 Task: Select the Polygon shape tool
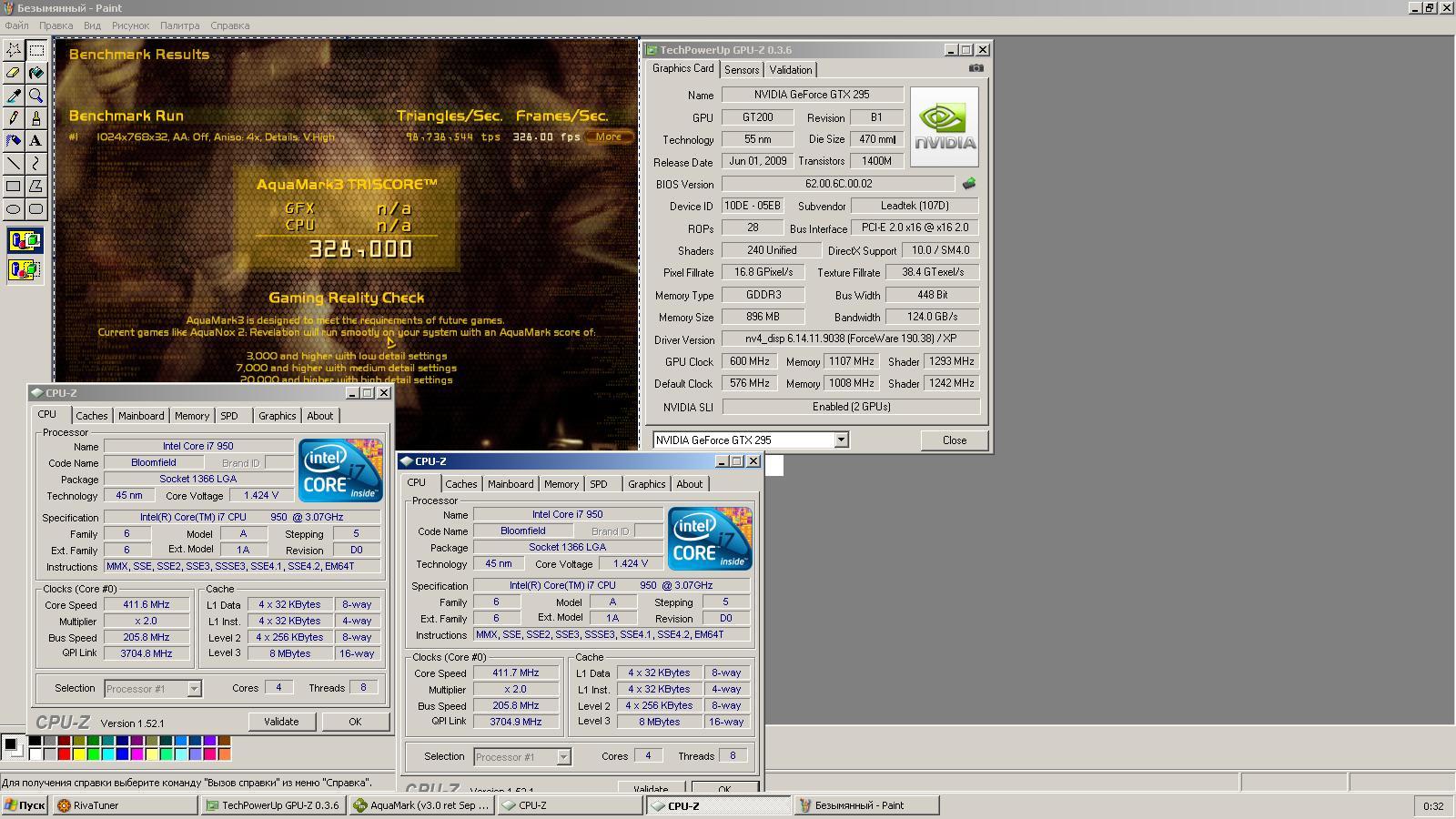36,187
